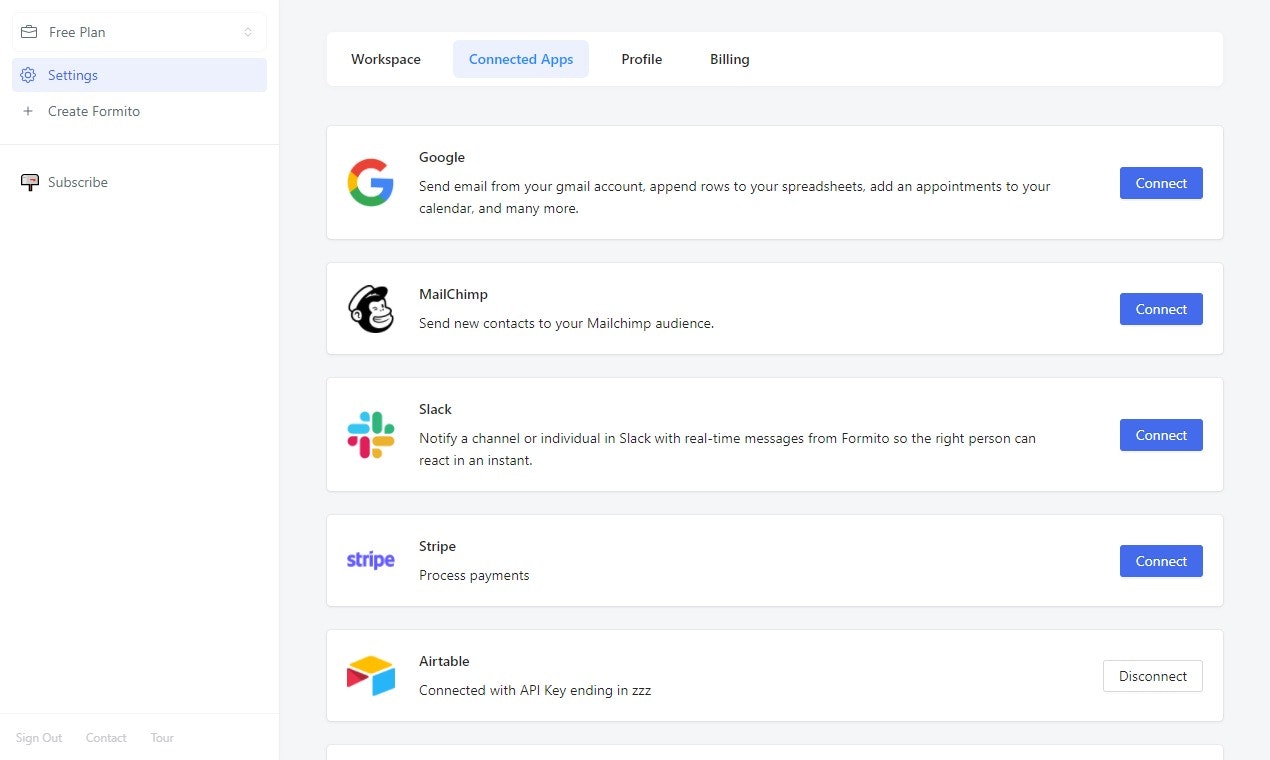Image resolution: width=1270 pixels, height=760 pixels.
Task: Click the Subscribe speech bubble icon
Action: point(29,182)
